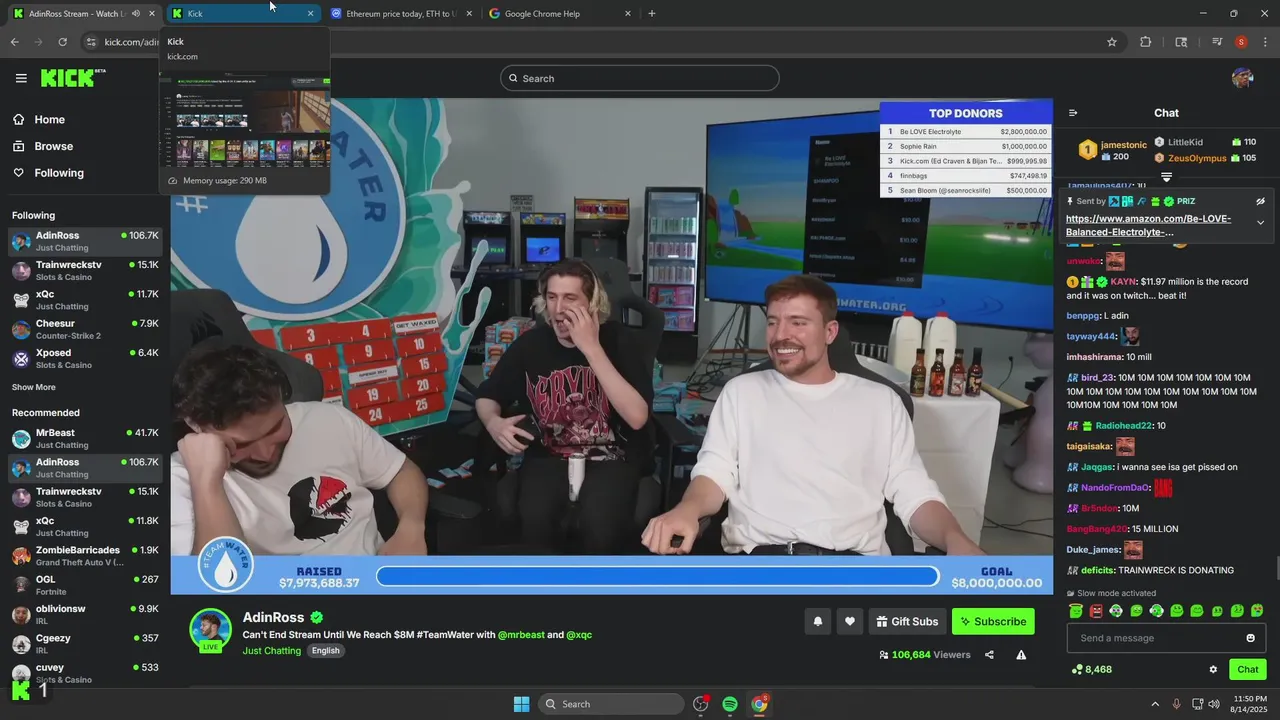Open the emoji picker in message box
Viewport: 1280px width, 720px height.
pos(1250,638)
